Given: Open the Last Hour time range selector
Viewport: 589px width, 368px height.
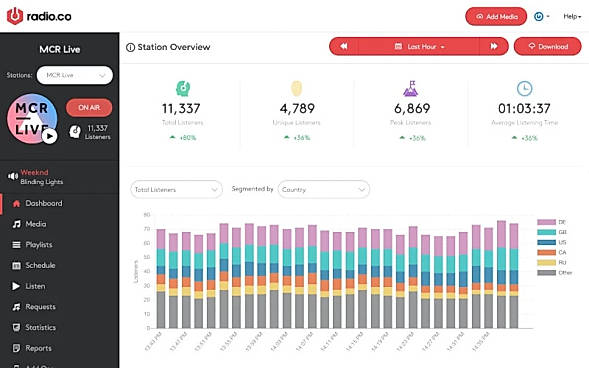Looking at the screenshot, I should pos(419,47).
